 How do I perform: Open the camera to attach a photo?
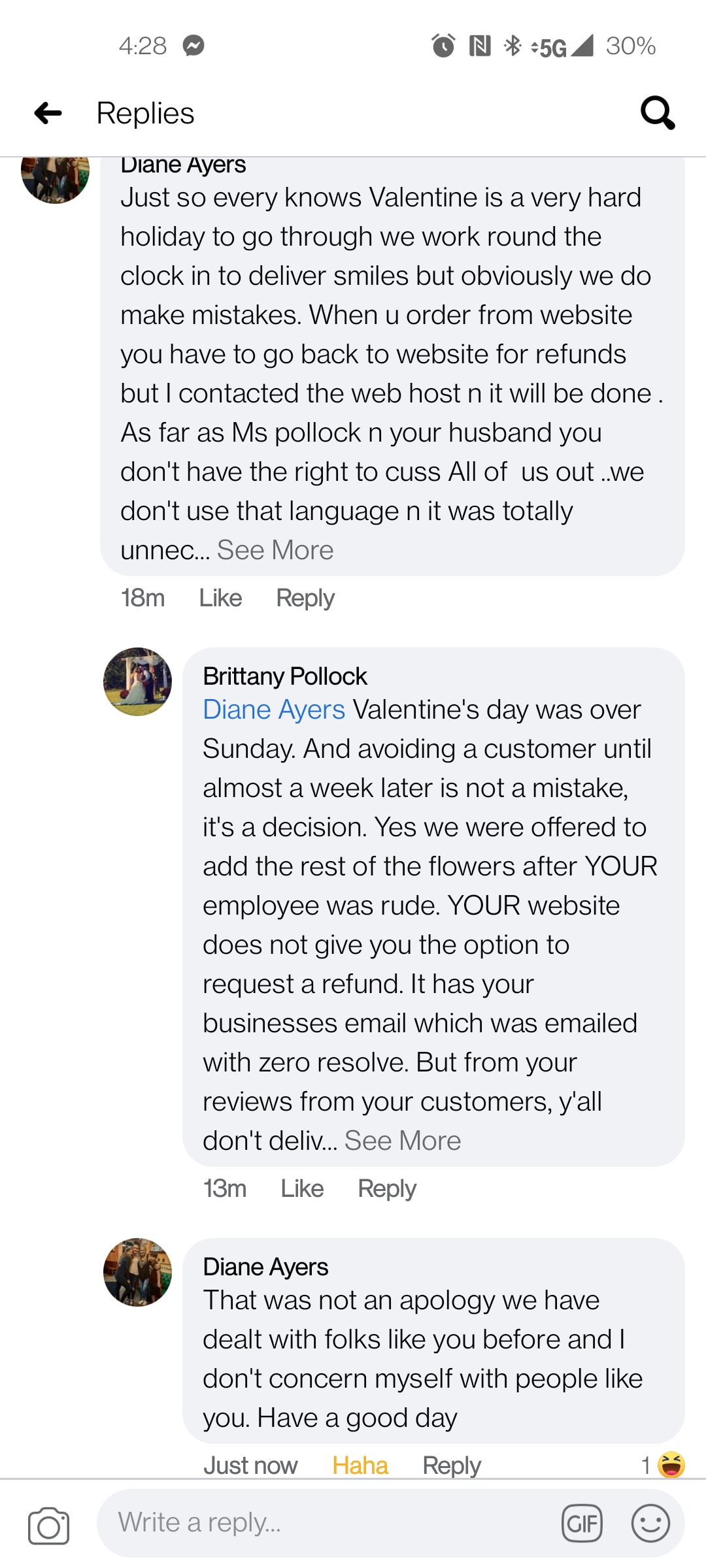(x=48, y=1526)
